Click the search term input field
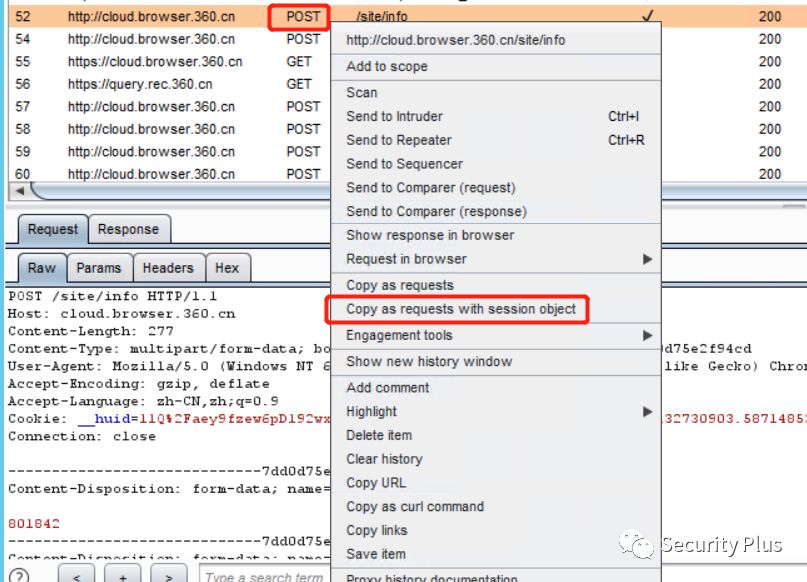Screen dimensions: 807x582 coord(265,575)
